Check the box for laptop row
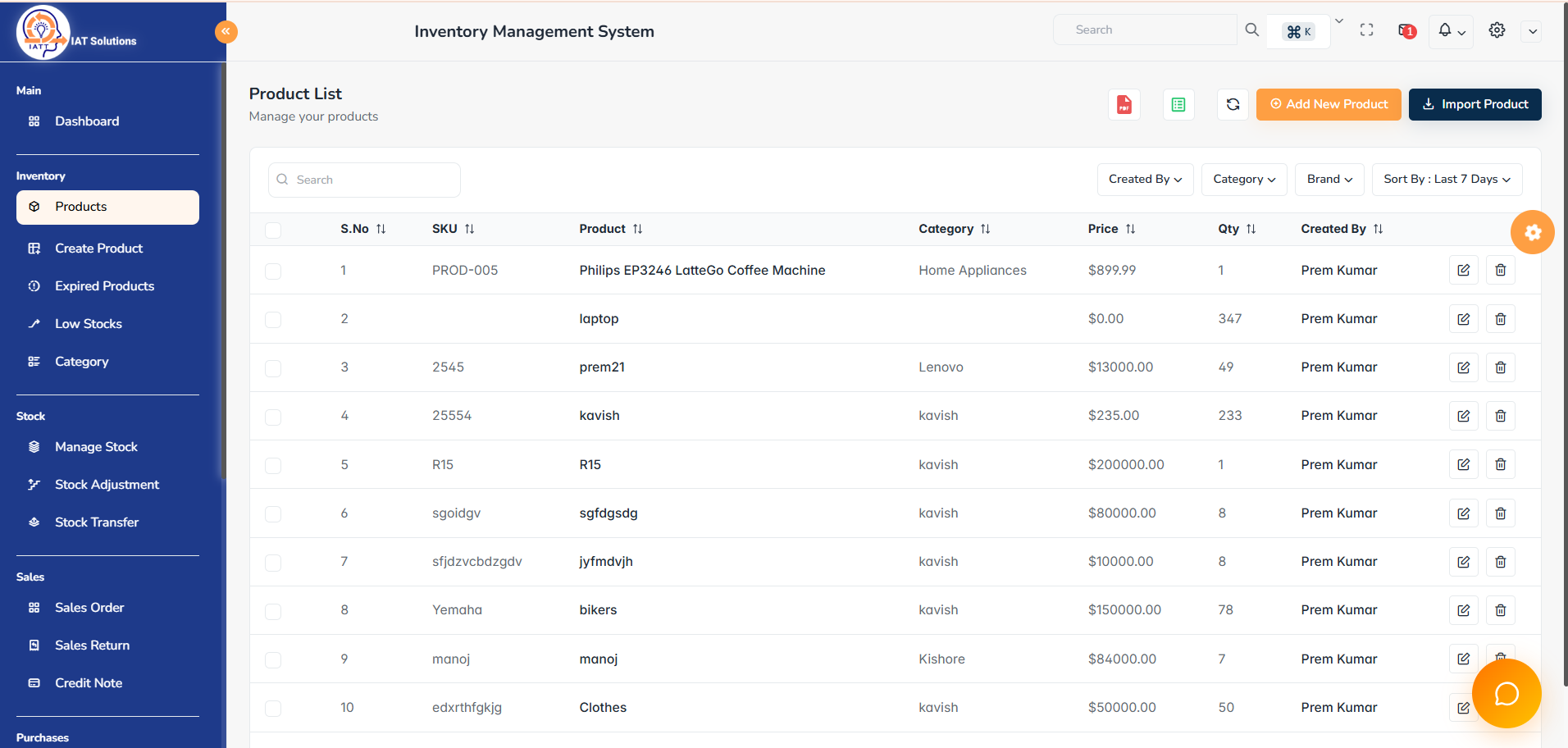The image size is (1568, 748). [x=273, y=319]
